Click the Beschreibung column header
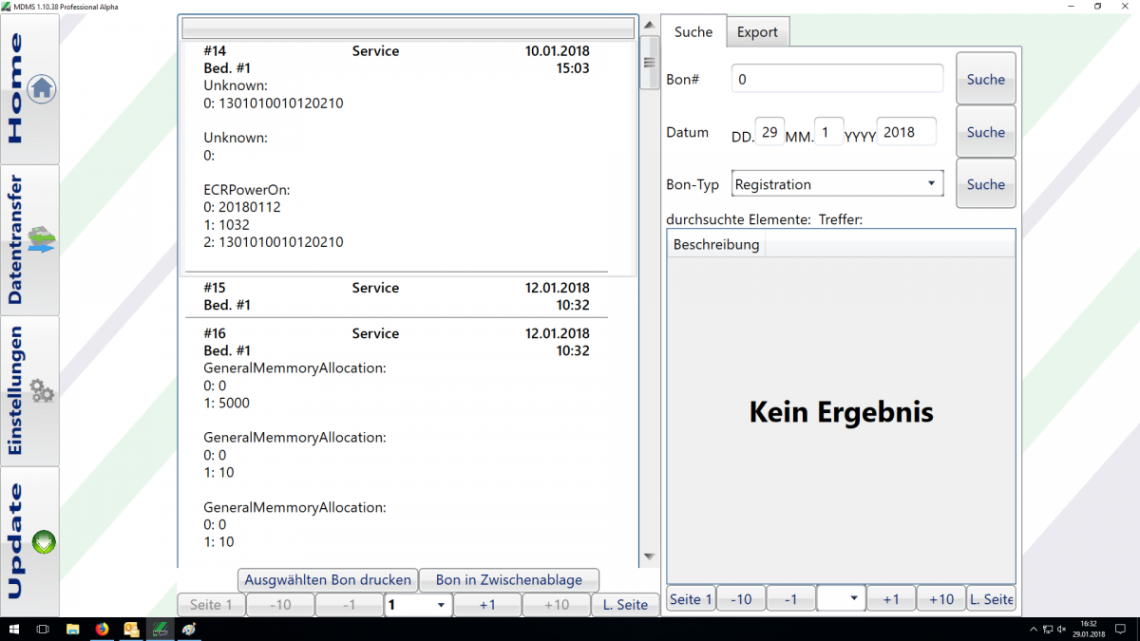 click(x=716, y=244)
